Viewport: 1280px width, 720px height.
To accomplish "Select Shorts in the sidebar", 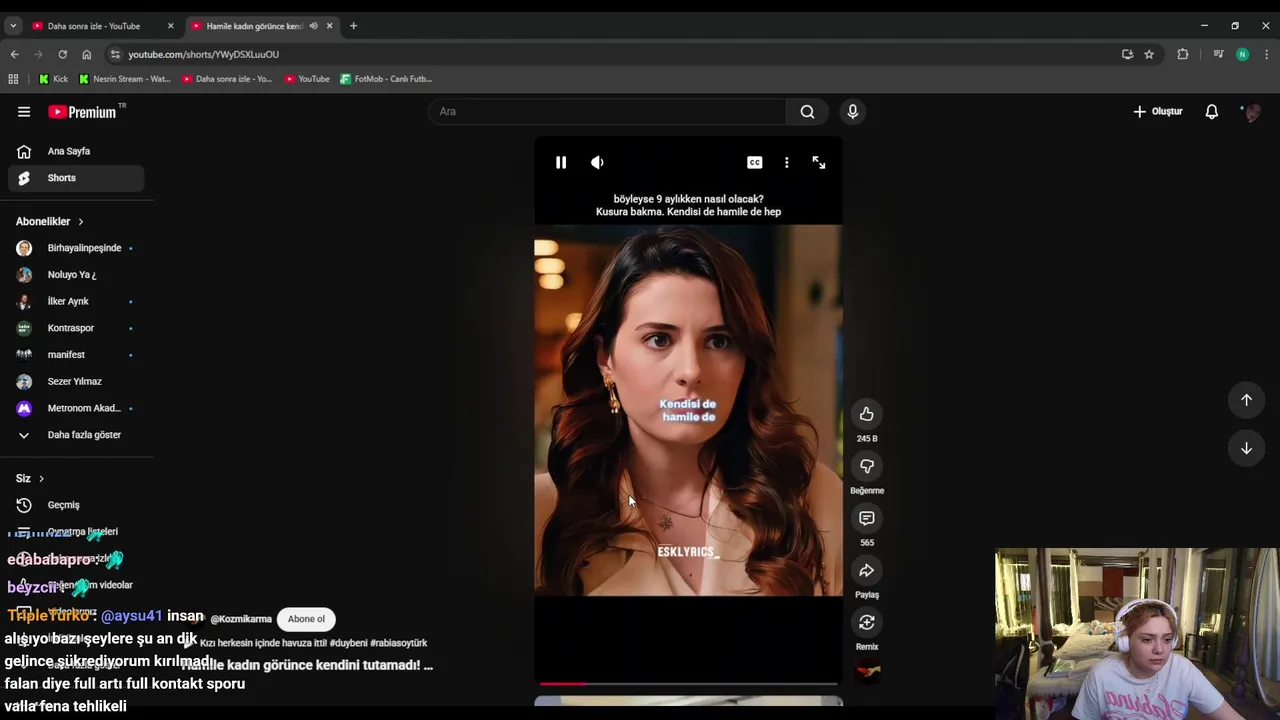I will click(x=76, y=178).
